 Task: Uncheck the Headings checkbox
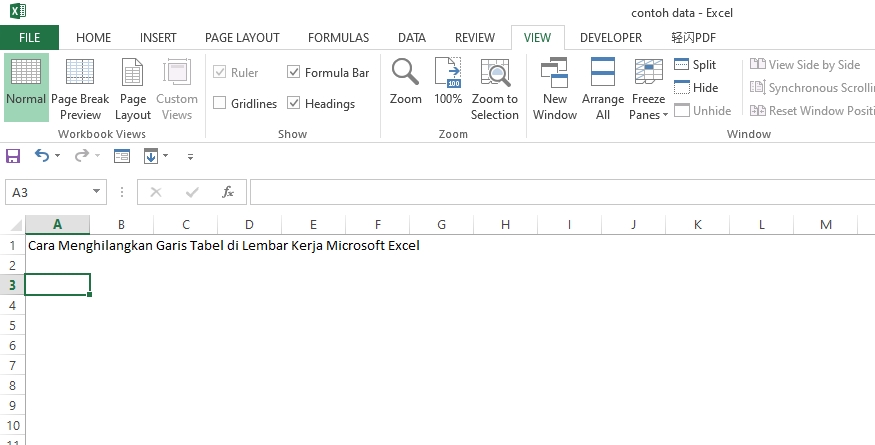294,103
